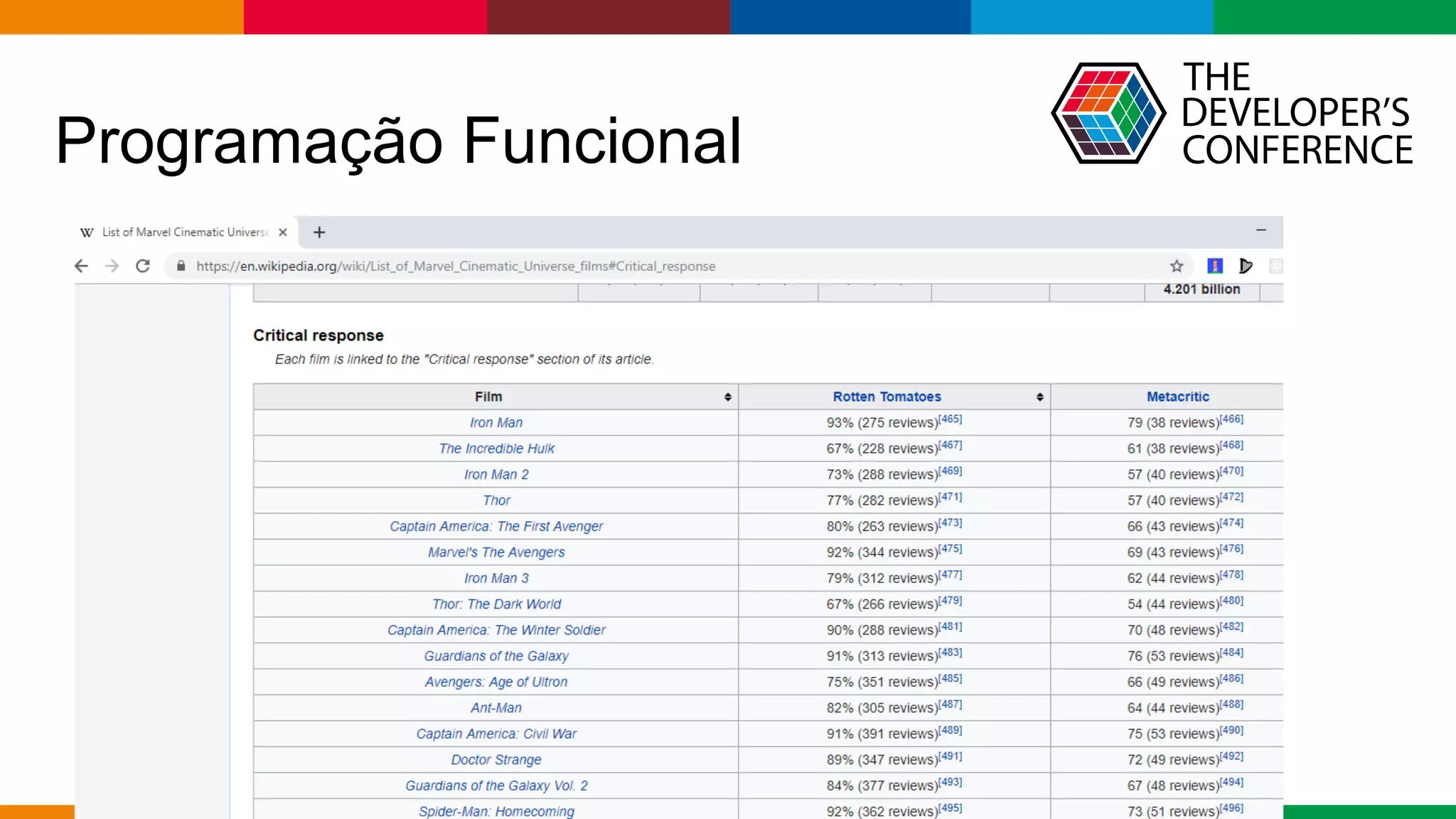Click citation [475] for Marvel's The Avengers

coord(951,549)
